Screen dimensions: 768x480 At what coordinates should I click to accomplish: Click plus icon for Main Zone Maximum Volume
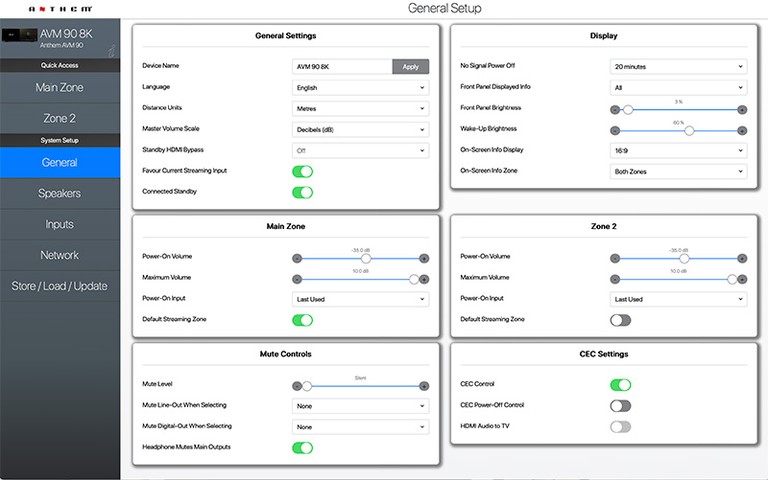pos(424,279)
